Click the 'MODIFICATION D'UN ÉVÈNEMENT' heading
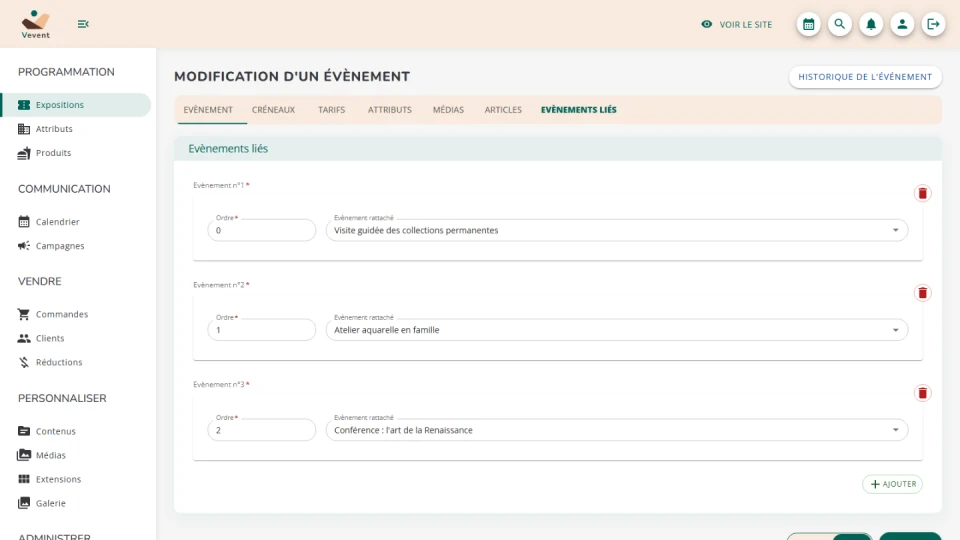 click(x=292, y=77)
